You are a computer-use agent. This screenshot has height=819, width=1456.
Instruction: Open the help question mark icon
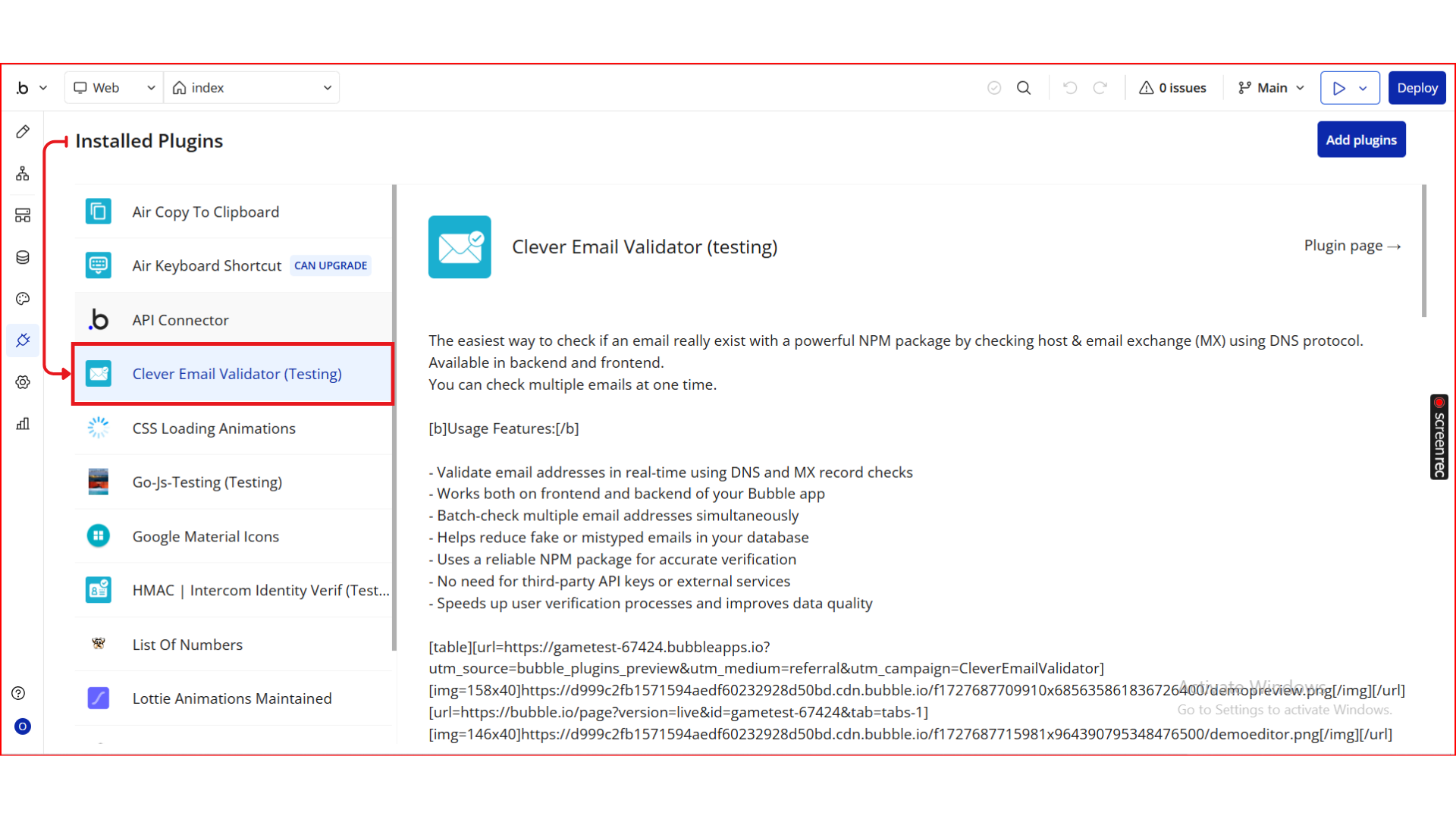19,693
